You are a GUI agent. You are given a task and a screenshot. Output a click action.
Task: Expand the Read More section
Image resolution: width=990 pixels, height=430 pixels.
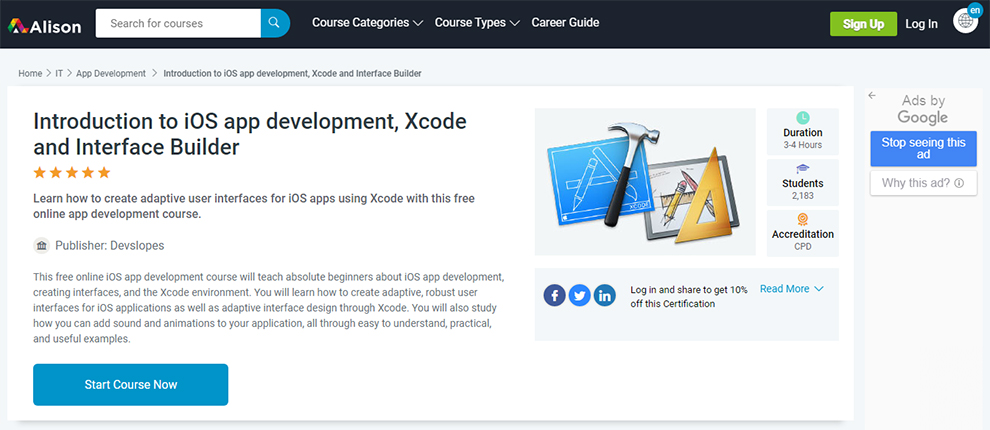[x=792, y=289]
